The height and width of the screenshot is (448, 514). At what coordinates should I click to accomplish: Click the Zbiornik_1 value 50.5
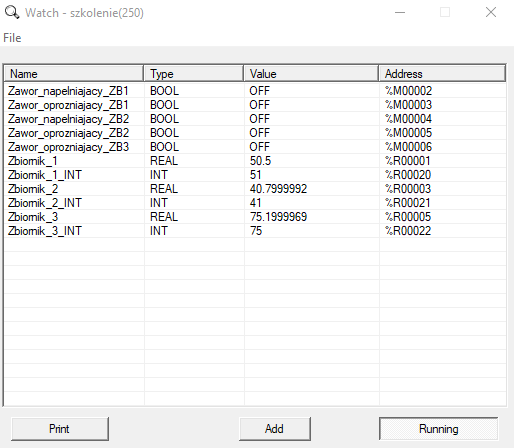coord(260,161)
